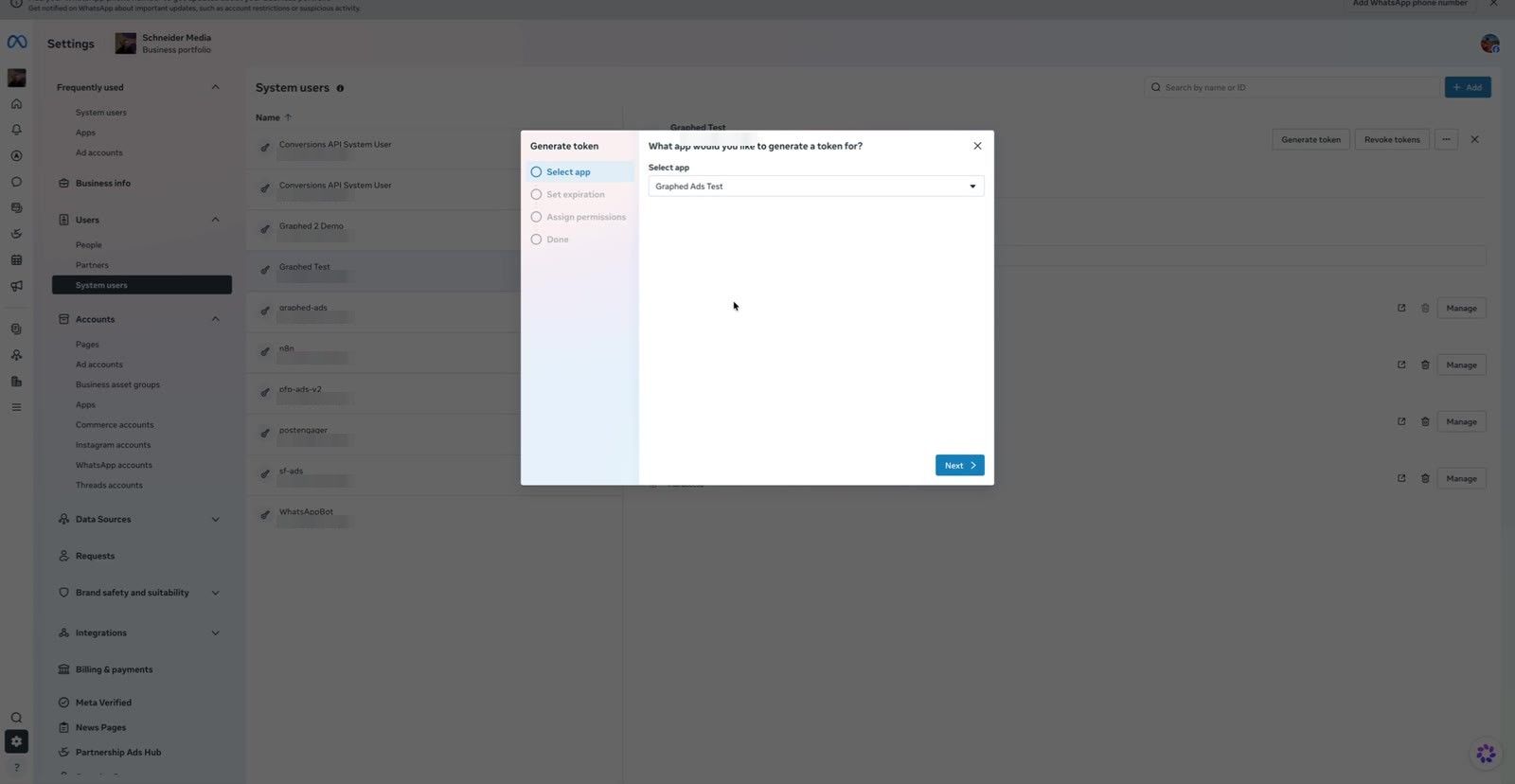Click the Meta logo icon

17,43
